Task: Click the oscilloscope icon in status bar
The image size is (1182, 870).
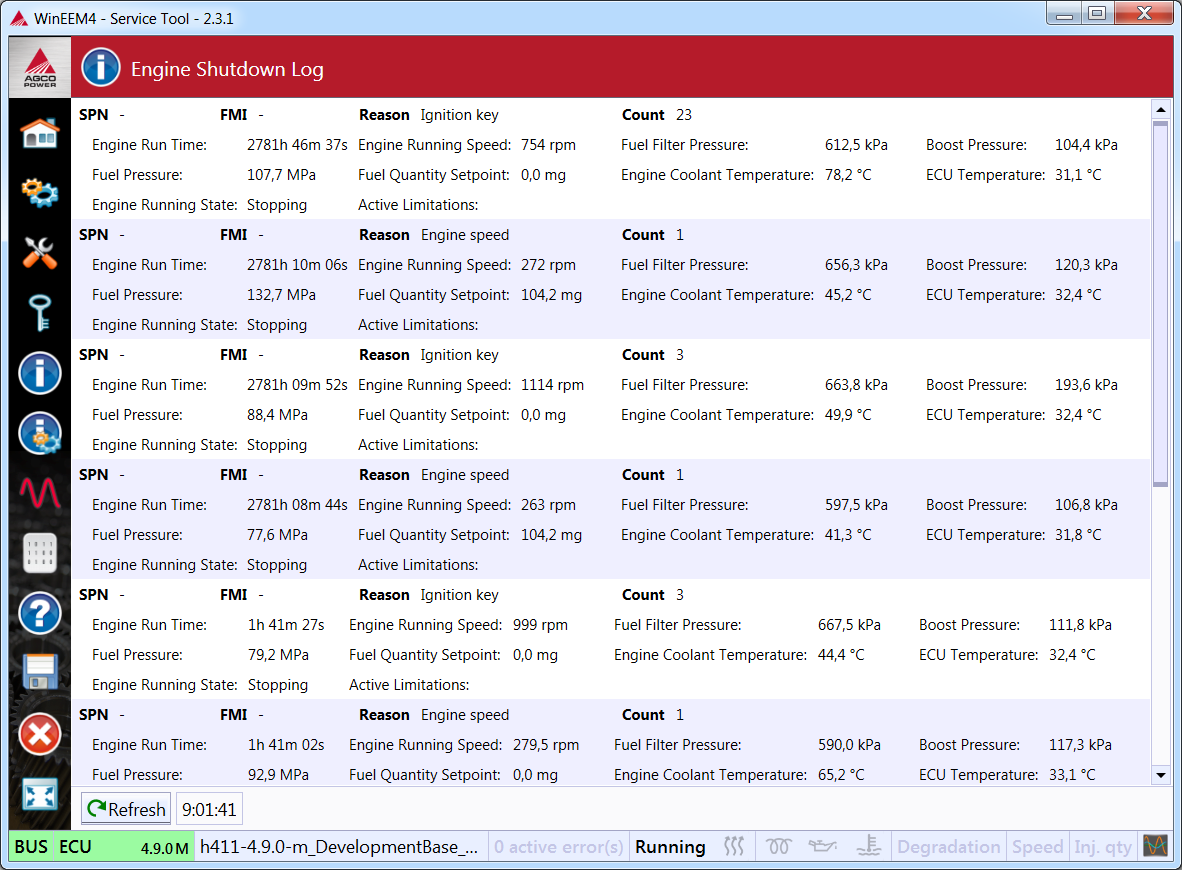Action: pyautogui.click(x=1155, y=846)
